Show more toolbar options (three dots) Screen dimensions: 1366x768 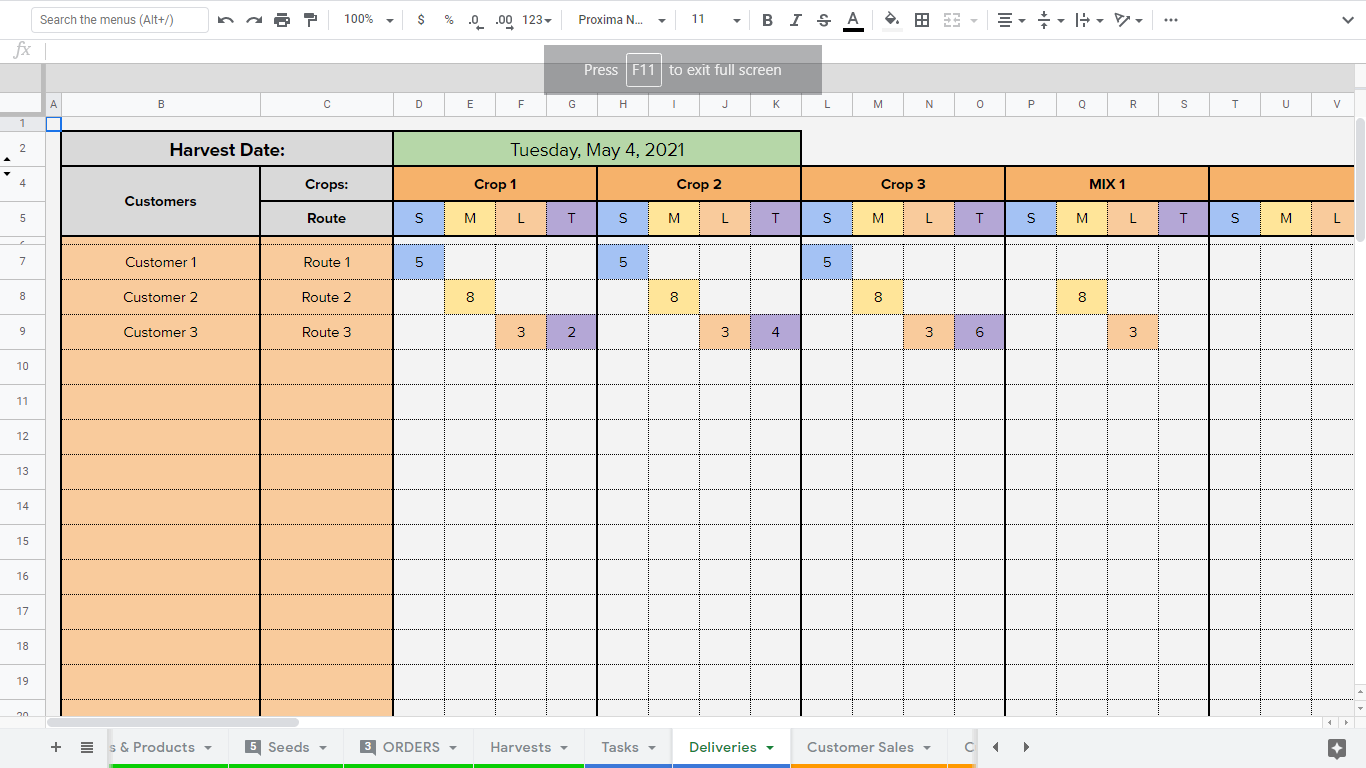[x=1171, y=20]
